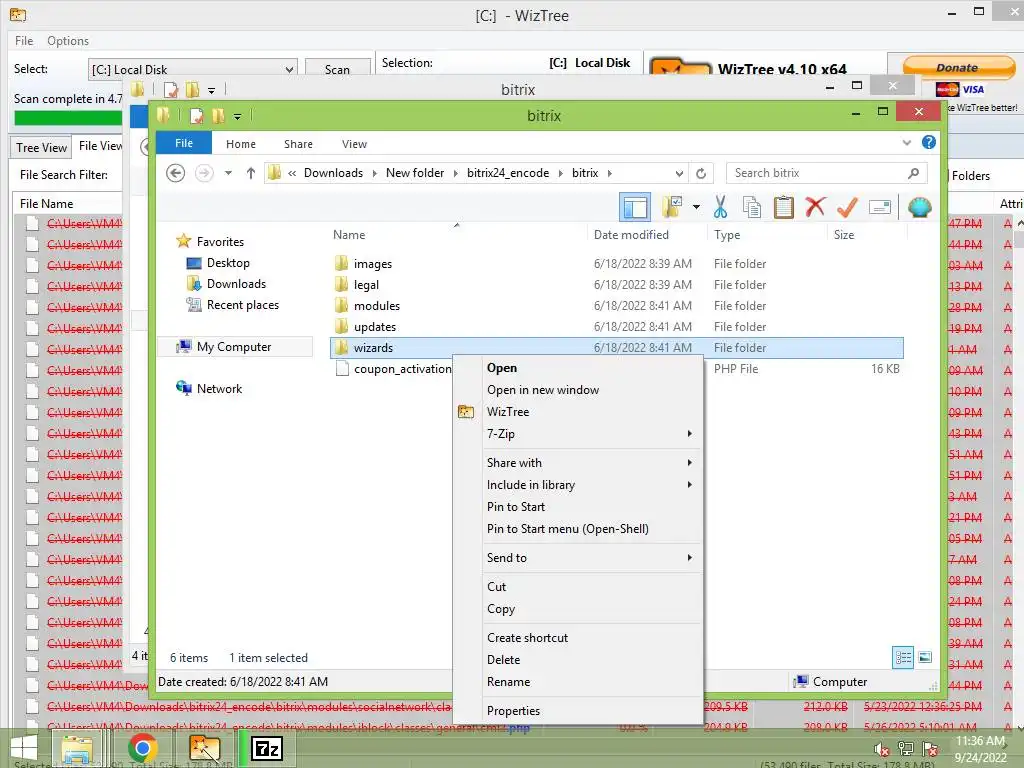Expand the ribbon with chevron
The height and width of the screenshot is (768, 1024).
pyautogui.click(x=906, y=142)
